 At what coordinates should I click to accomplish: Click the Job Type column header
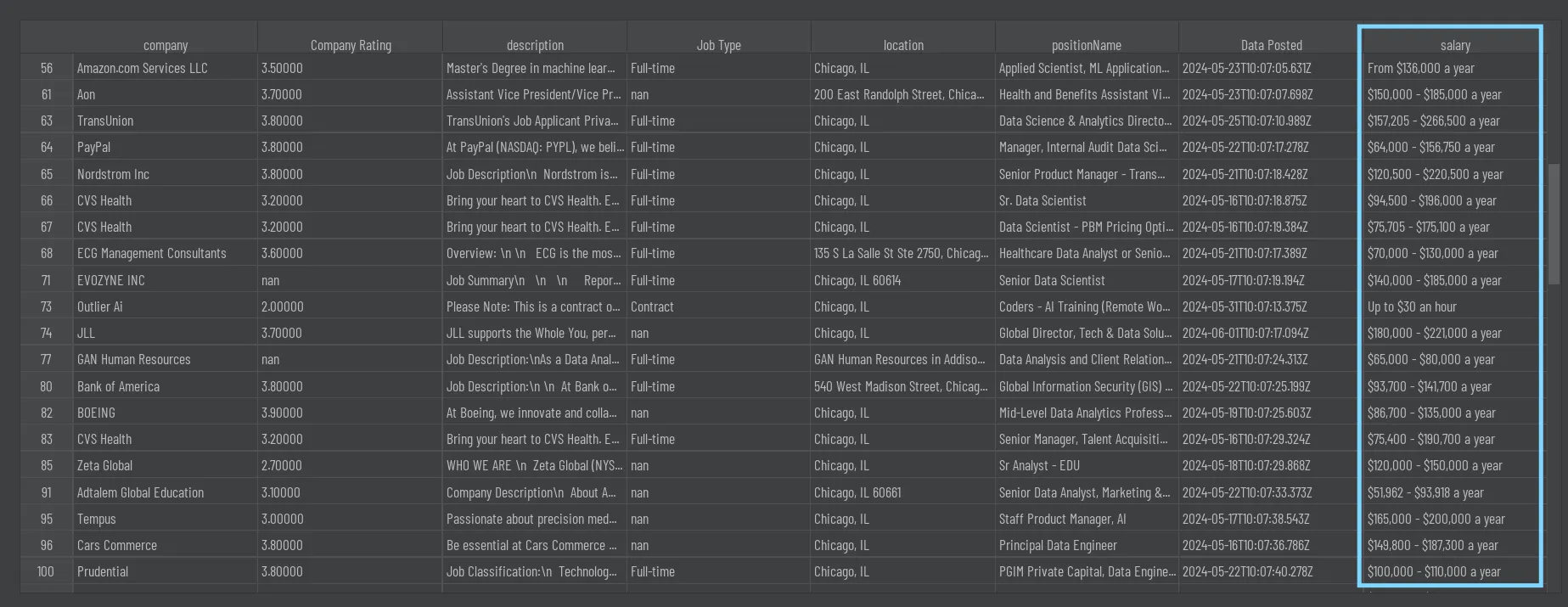(718, 45)
